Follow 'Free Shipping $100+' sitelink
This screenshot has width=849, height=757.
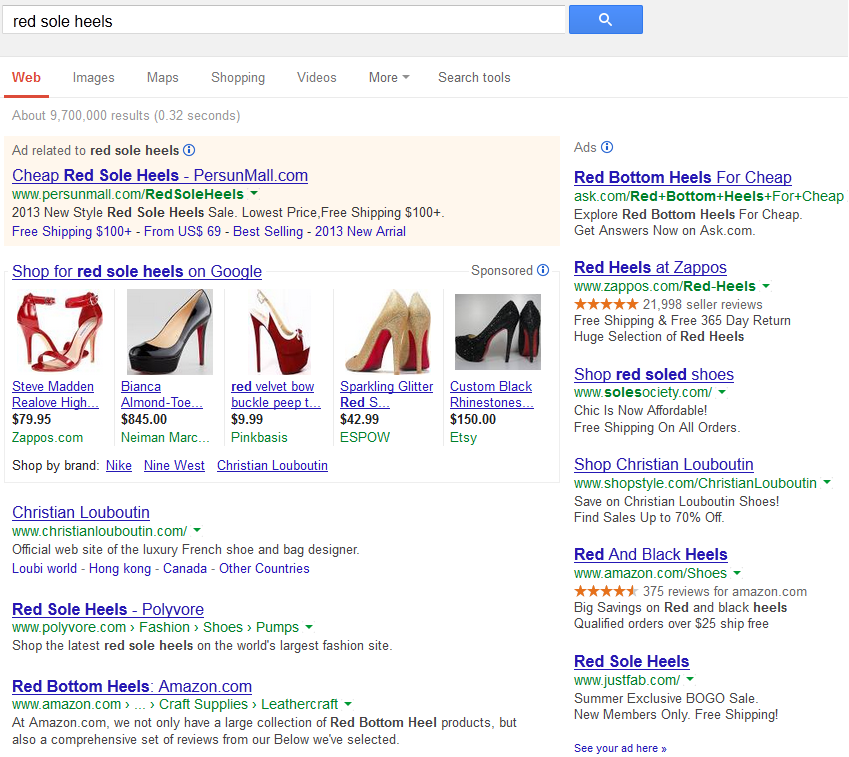click(x=71, y=231)
